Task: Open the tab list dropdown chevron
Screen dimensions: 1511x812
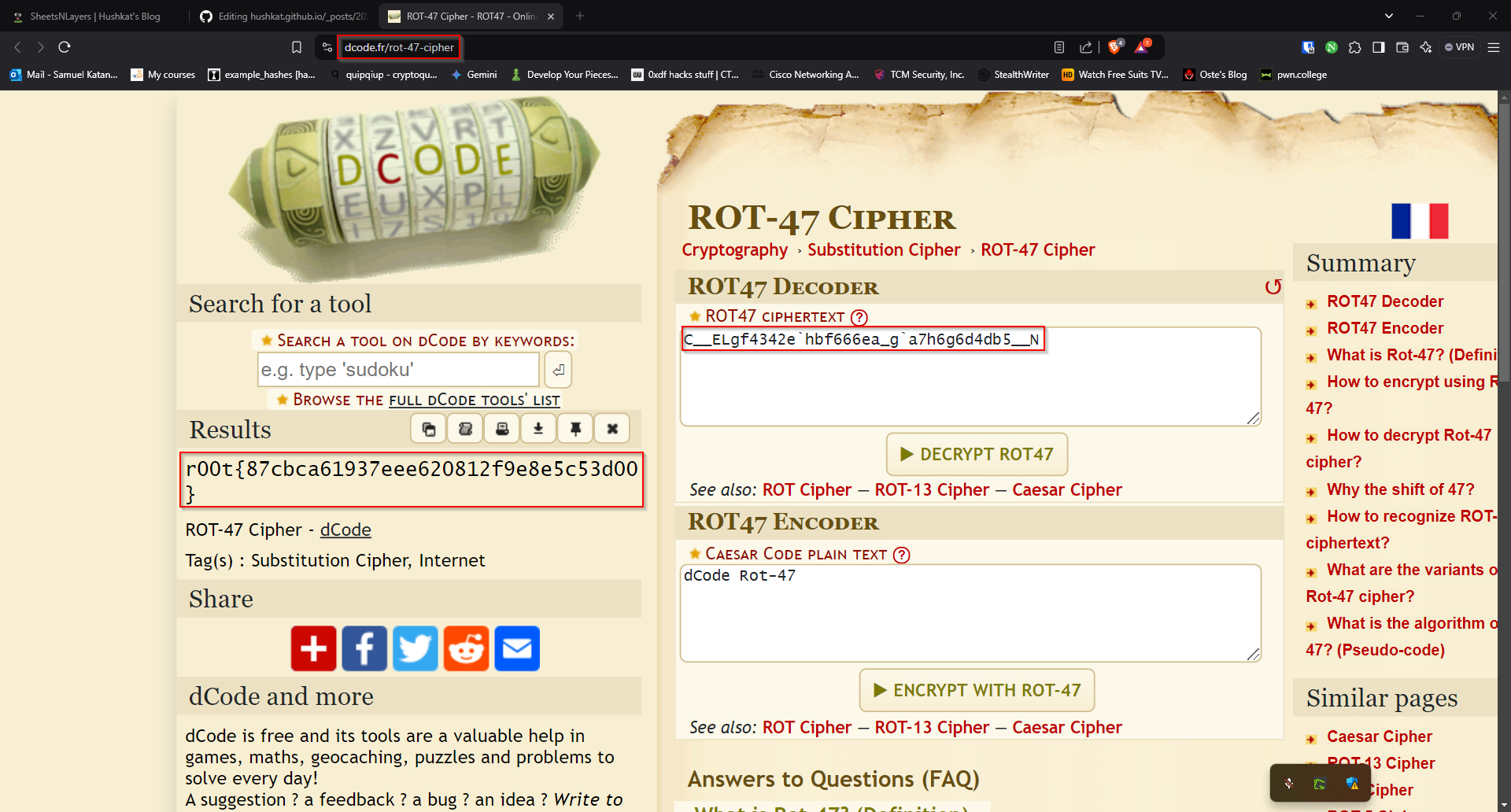Action: tap(1389, 16)
